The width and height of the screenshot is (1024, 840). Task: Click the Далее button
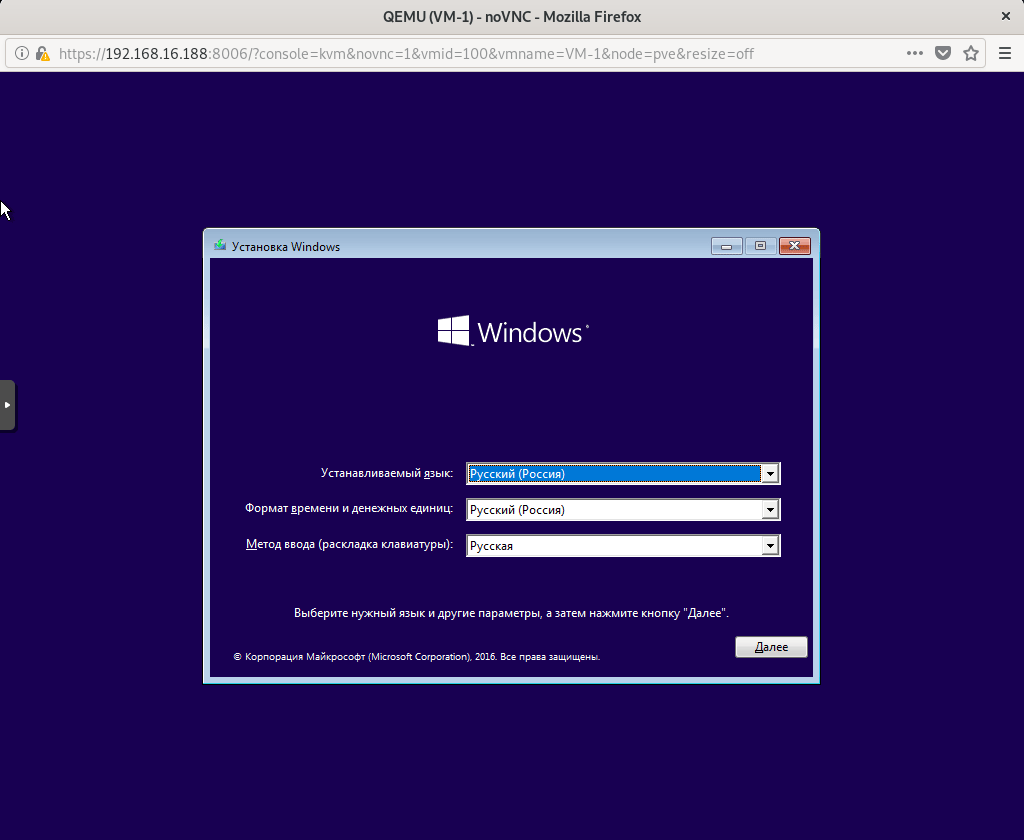click(x=771, y=647)
